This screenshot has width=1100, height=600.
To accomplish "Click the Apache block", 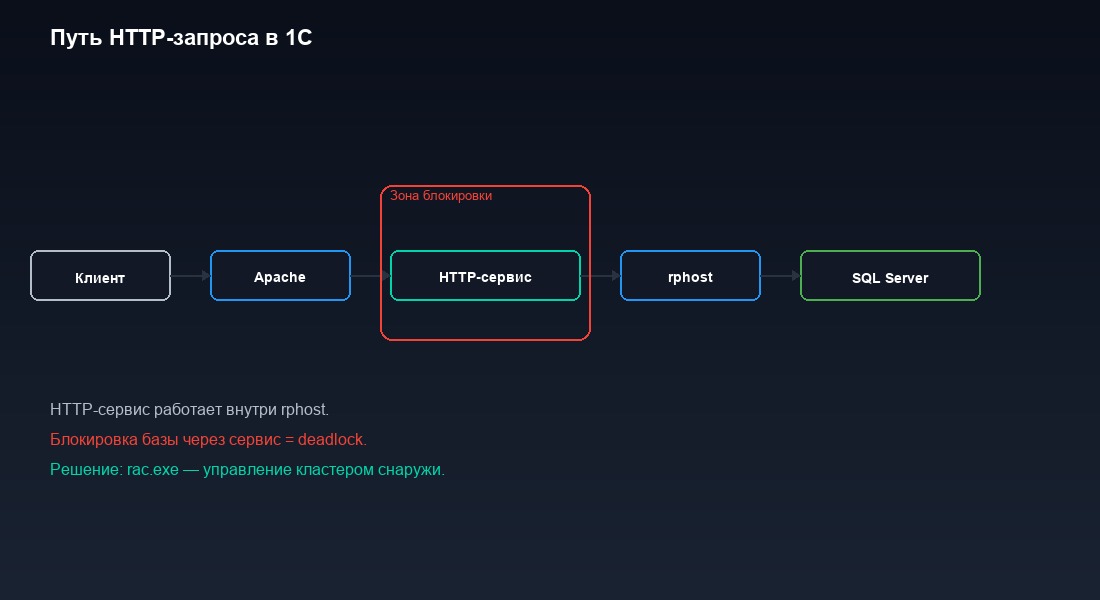I will pos(280,276).
